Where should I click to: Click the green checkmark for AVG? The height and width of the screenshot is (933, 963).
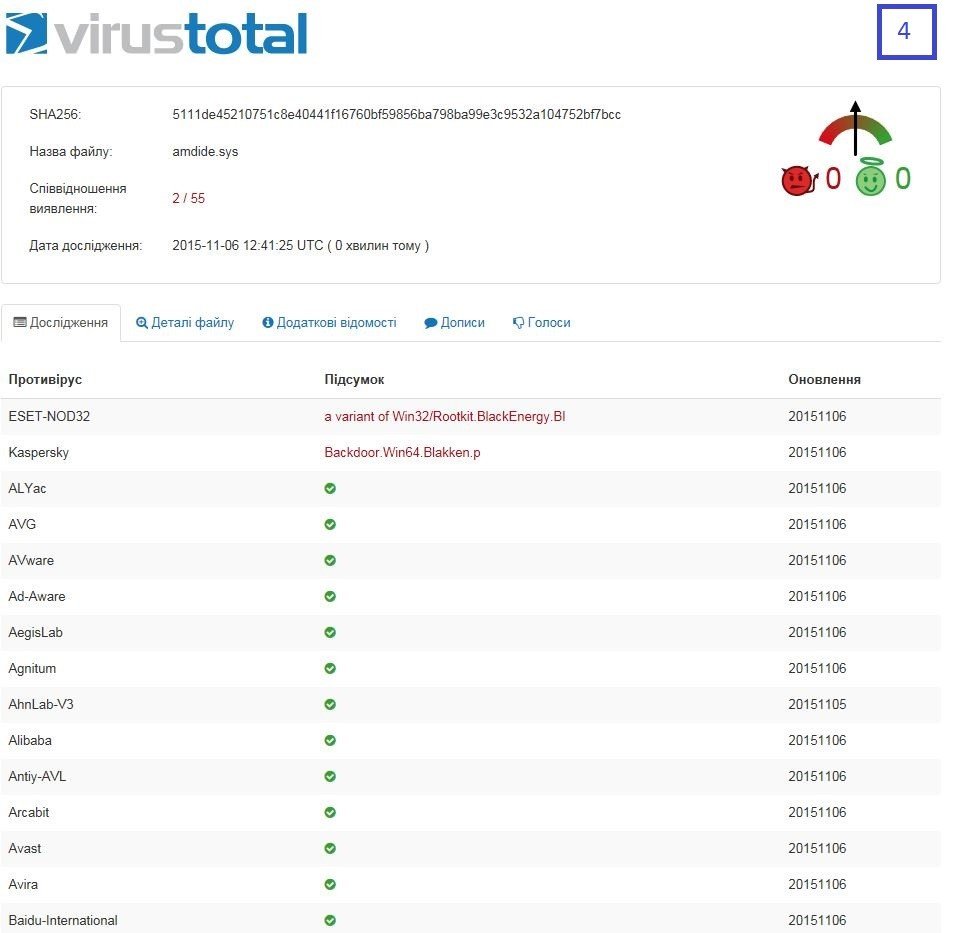pos(330,524)
